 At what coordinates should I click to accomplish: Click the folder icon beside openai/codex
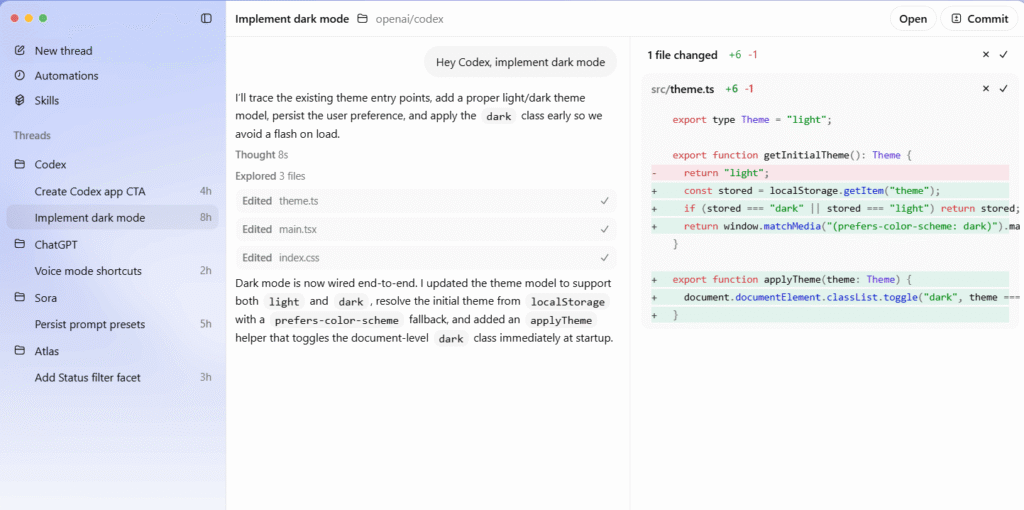point(362,19)
